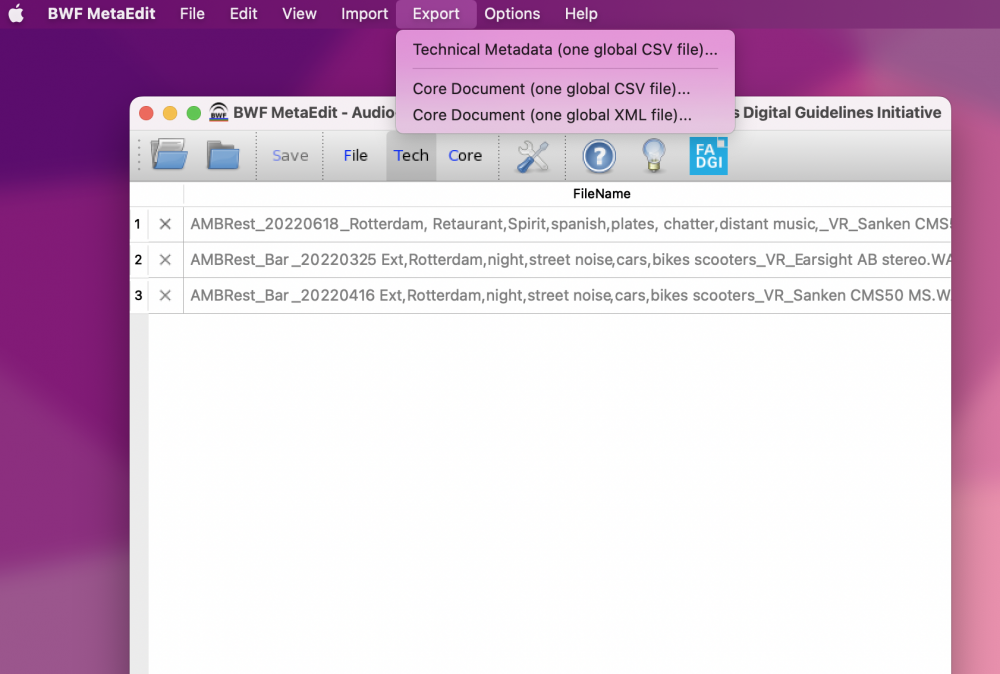Image resolution: width=1000 pixels, height=674 pixels.
Task: Open preferences wrench and screwdriver icon
Action: (533, 156)
